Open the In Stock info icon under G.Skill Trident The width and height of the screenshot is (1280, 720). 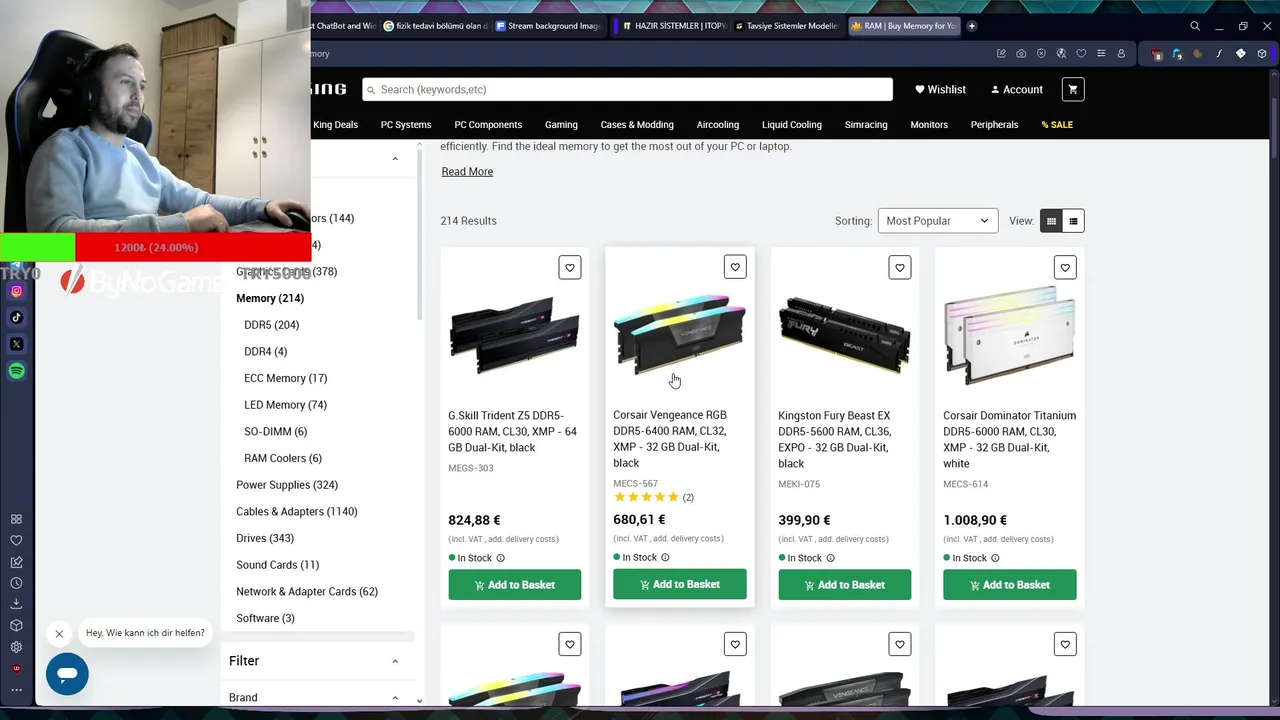pyautogui.click(x=501, y=558)
